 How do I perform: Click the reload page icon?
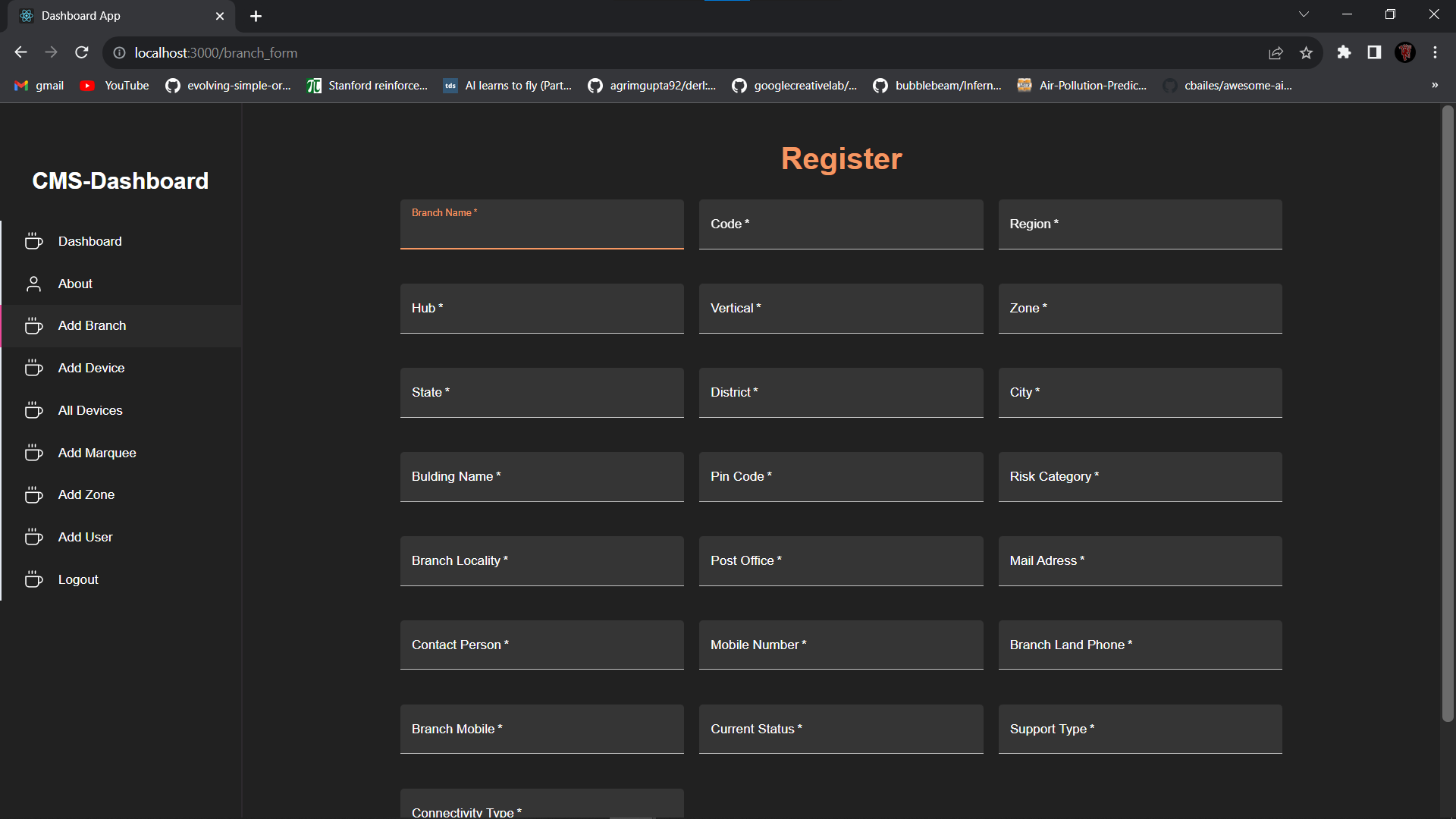(x=81, y=52)
